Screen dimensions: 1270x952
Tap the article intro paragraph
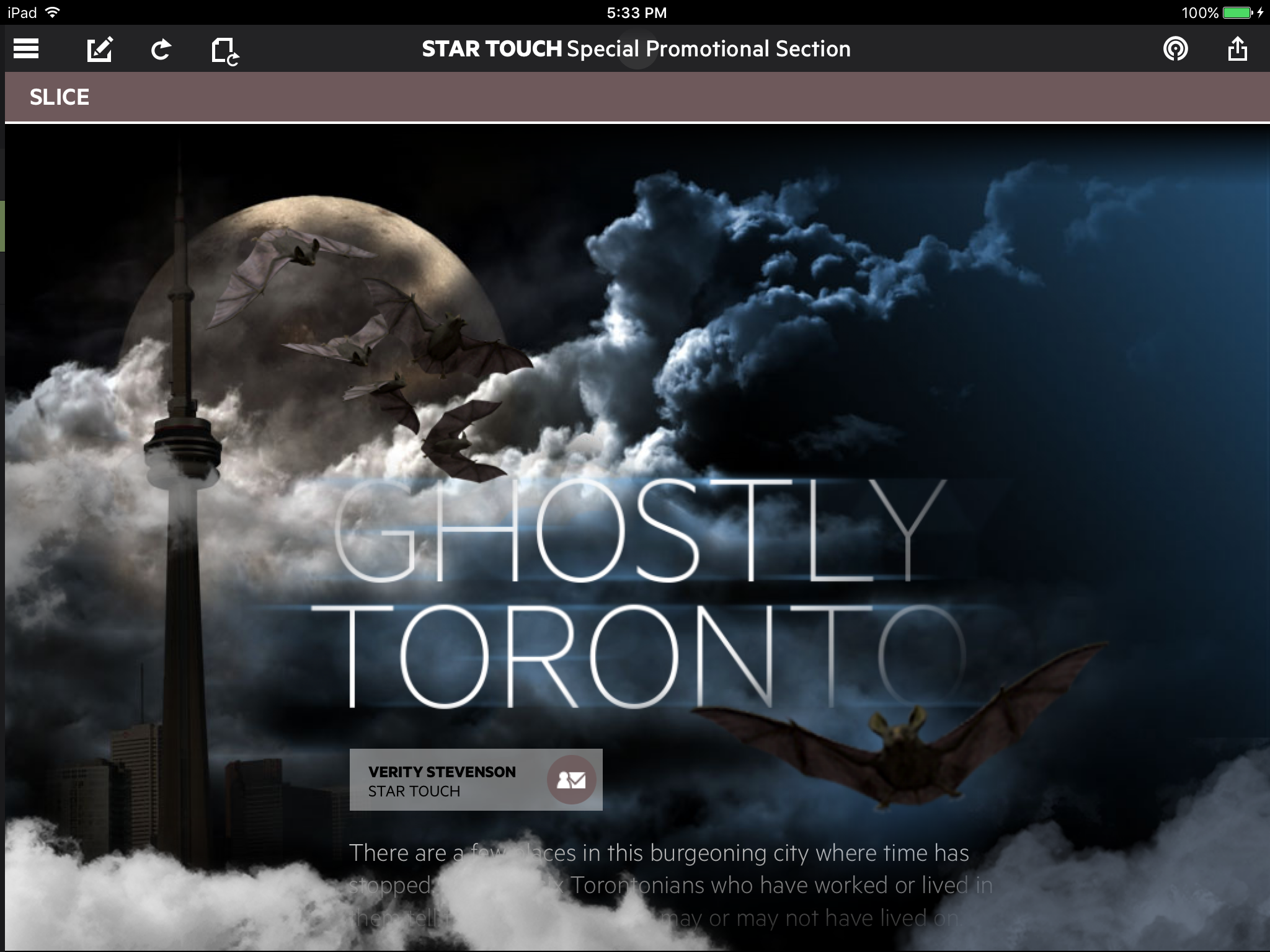(x=670, y=885)
